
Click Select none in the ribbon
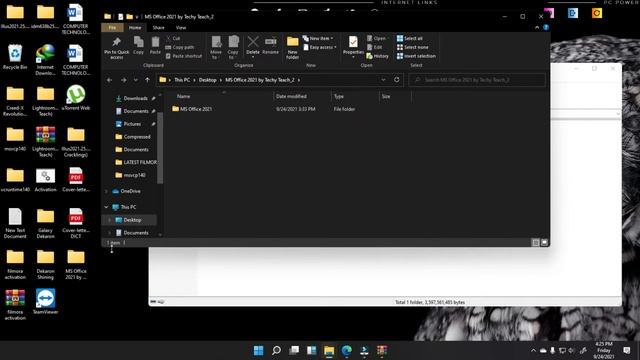[412, 47]
